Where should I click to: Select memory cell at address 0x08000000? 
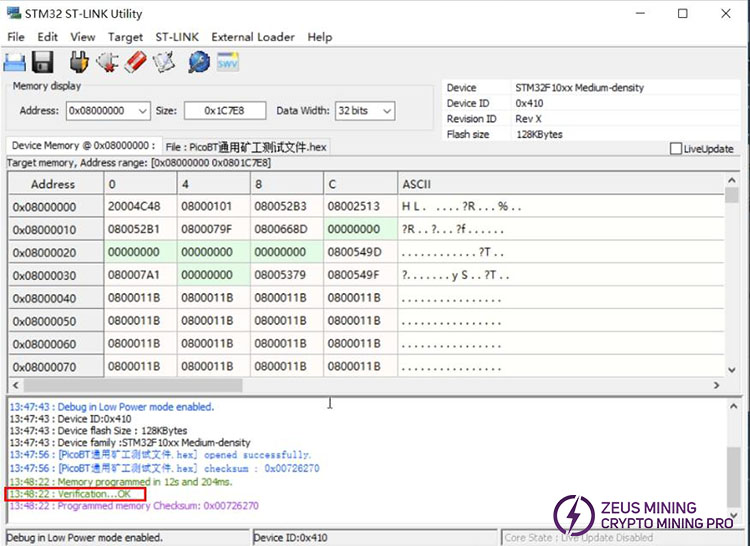[x=140, y=207]
